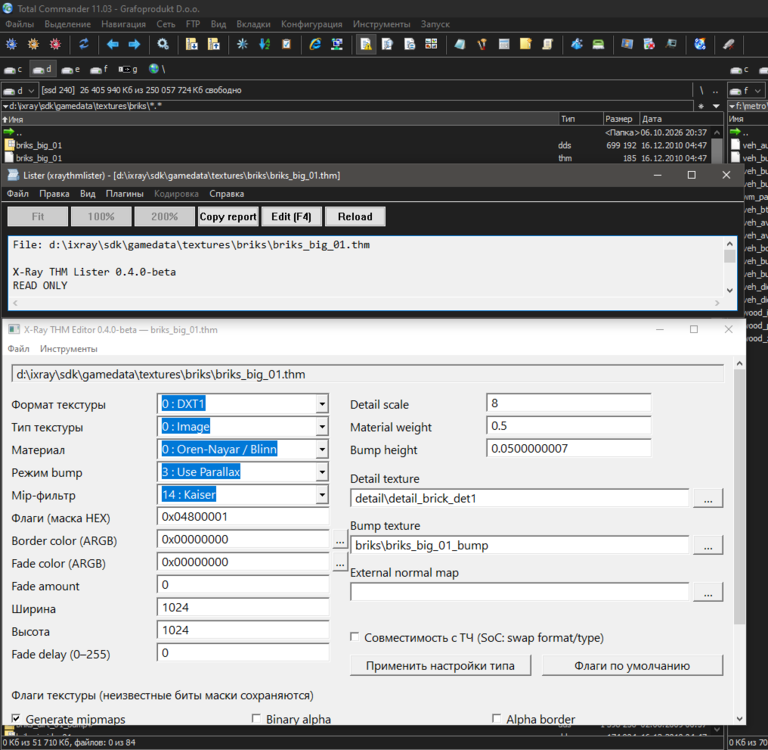Screen dimensions: 768x750
Task: Click the Bump height input field
Action: coord(569,449)
